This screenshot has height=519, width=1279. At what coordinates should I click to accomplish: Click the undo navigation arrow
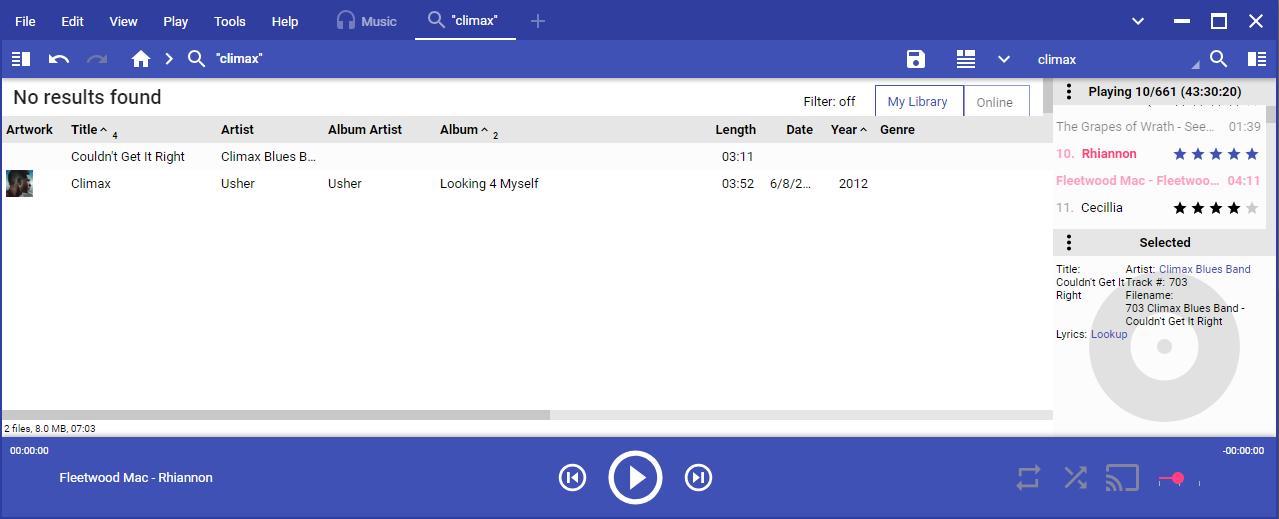[x=59, y=59]
